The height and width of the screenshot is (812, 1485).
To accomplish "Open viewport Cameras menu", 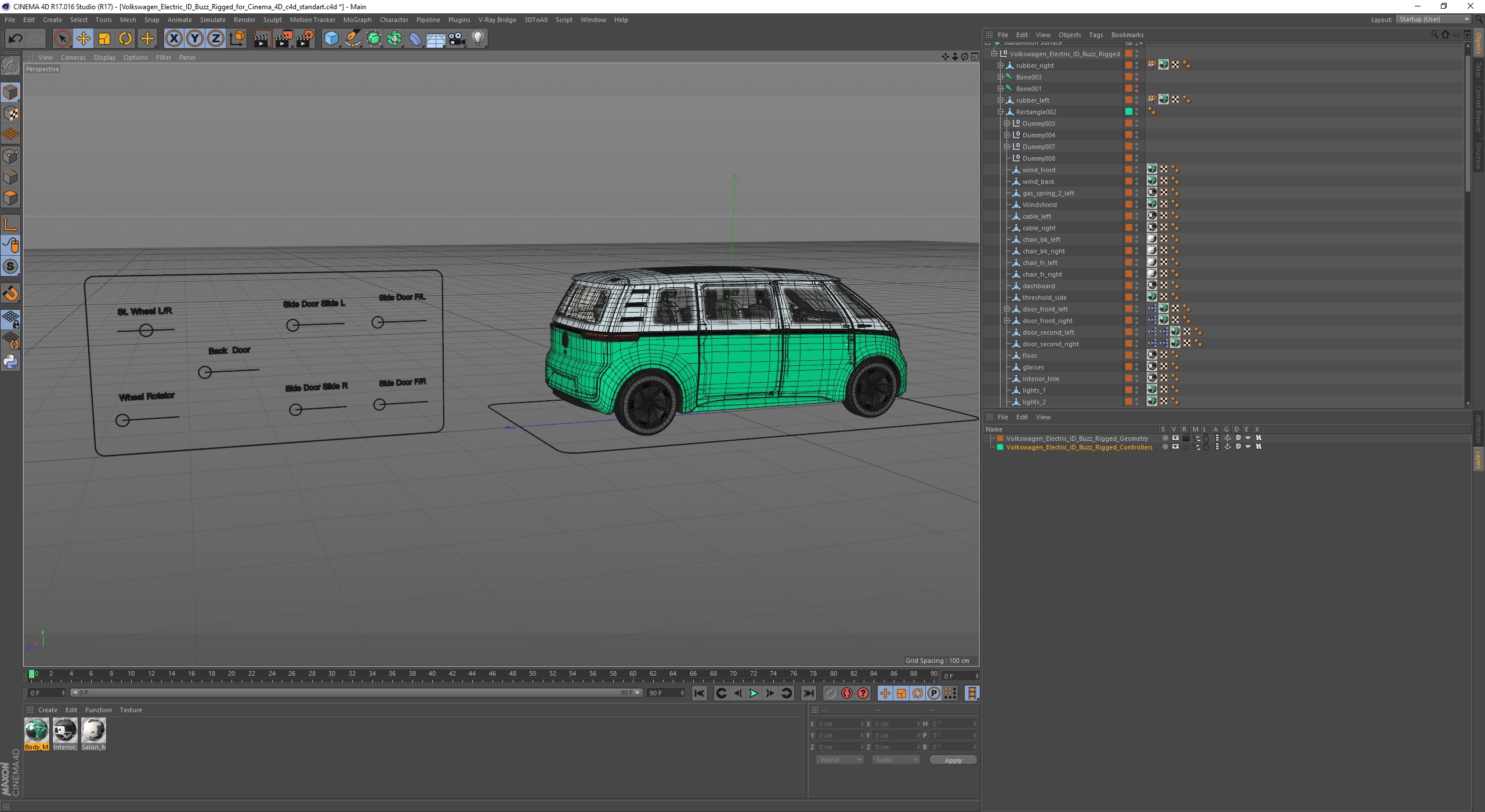I will pyautogui.click(x=73, y=57).
